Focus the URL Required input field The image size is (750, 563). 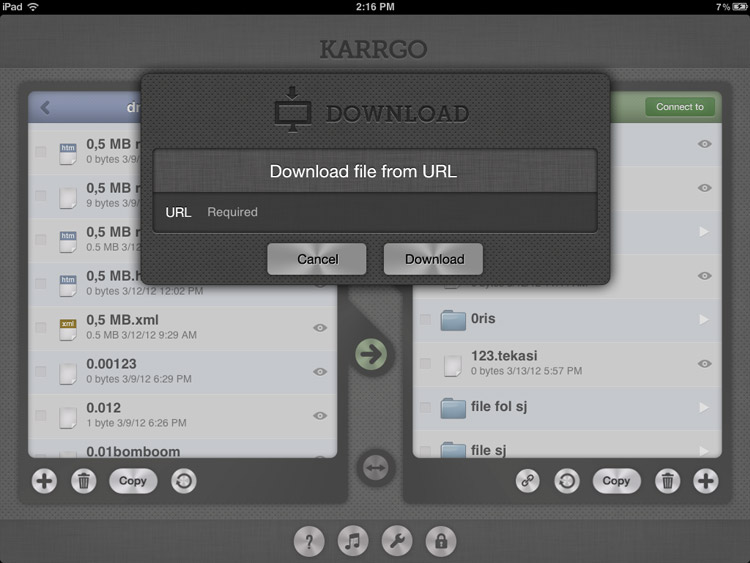[375, 212]
